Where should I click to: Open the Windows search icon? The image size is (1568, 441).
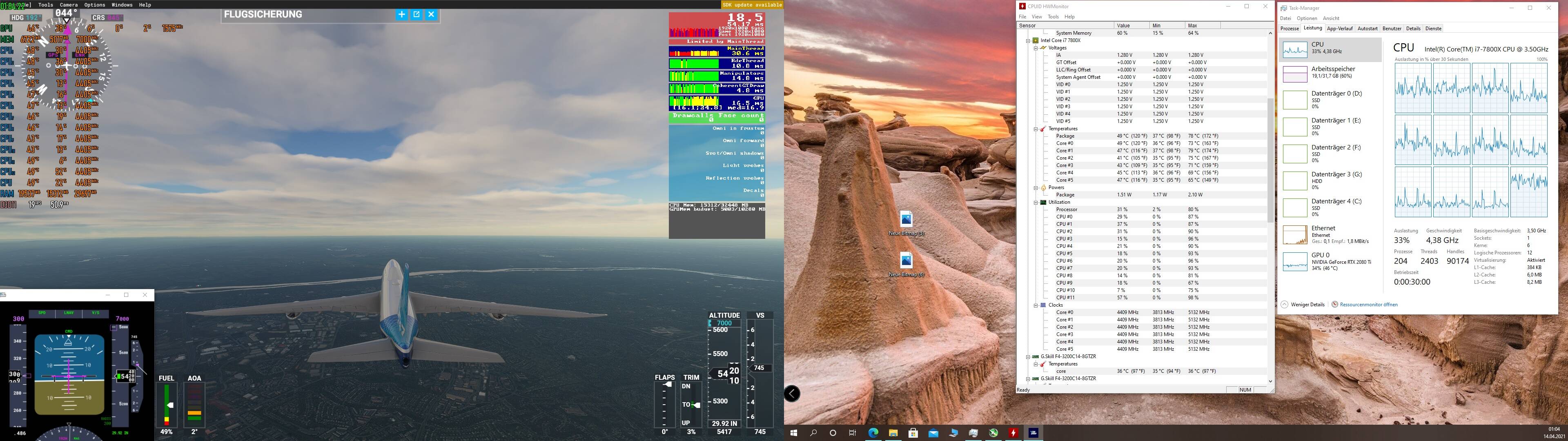coord(813,432)
